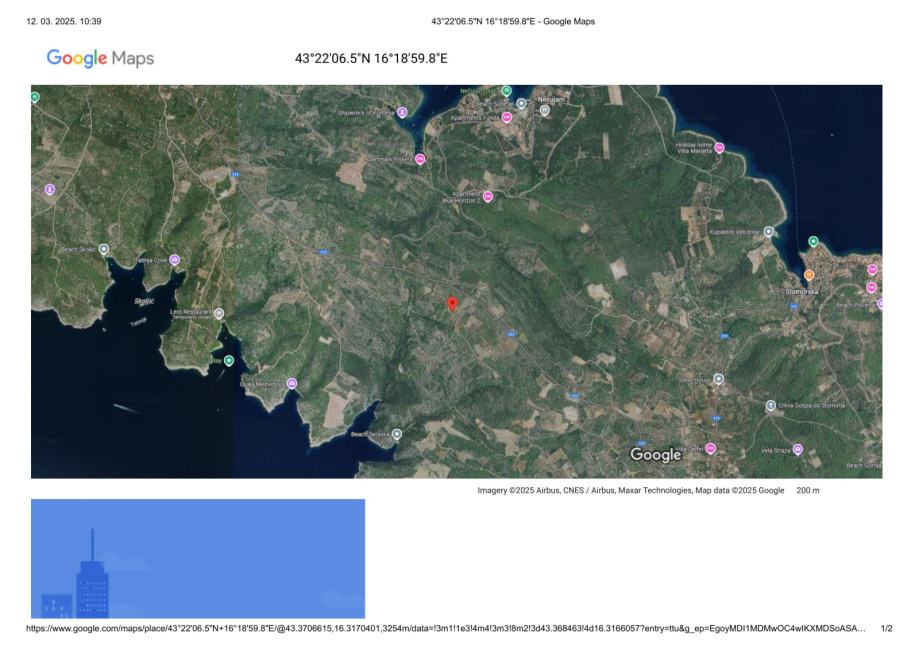Click the coordinates heading 43°22'06.5"N 16°18'59.8"E
The width and height of the screenshot is (919, 649).
point(371,58)
